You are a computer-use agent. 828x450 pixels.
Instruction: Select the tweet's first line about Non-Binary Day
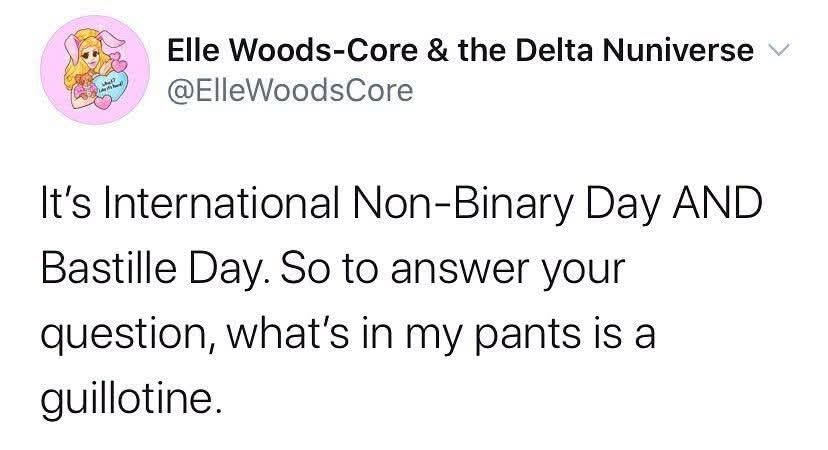[x=401, y=204]
